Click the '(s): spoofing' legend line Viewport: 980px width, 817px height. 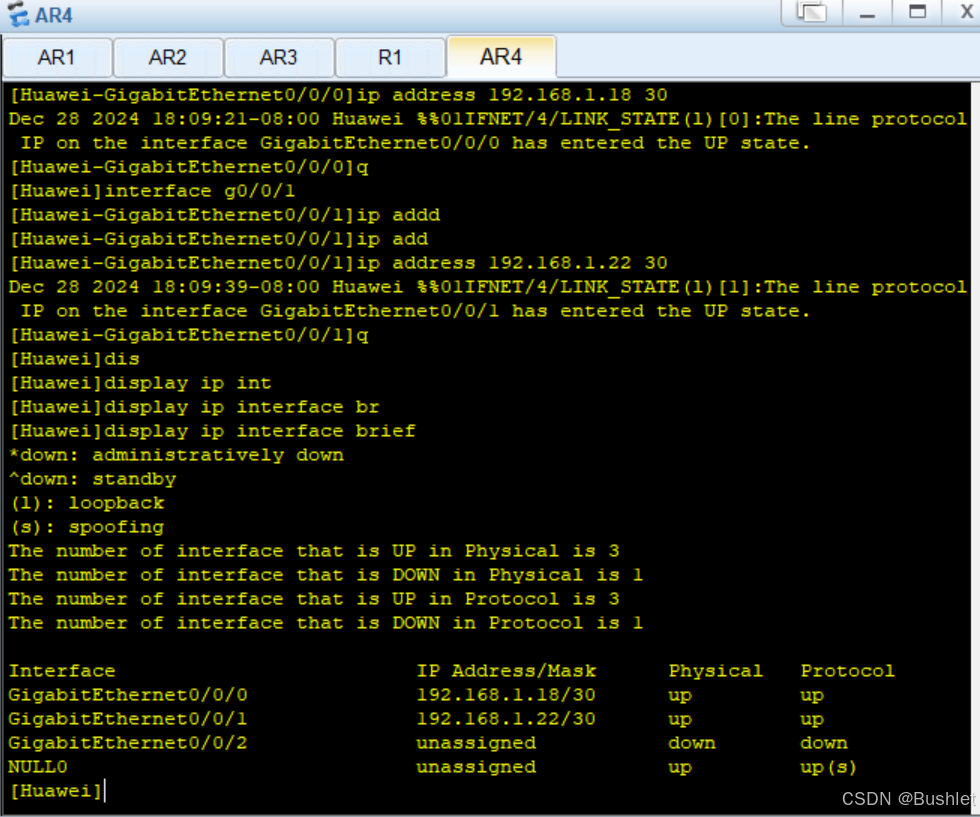pyautogui.click(x=87, y=528)
